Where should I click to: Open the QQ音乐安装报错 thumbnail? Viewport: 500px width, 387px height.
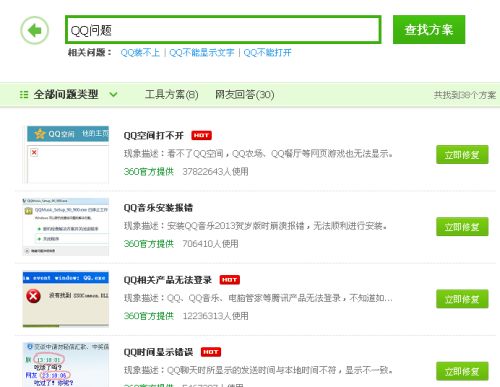(66, 227)
